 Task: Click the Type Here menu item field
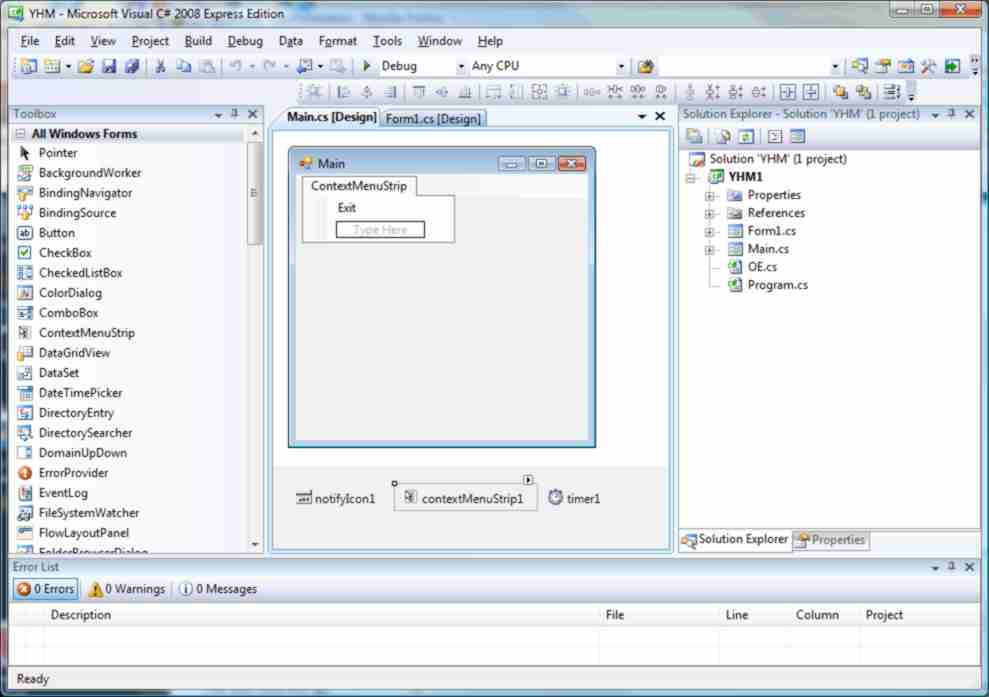(x=380, y=230)
